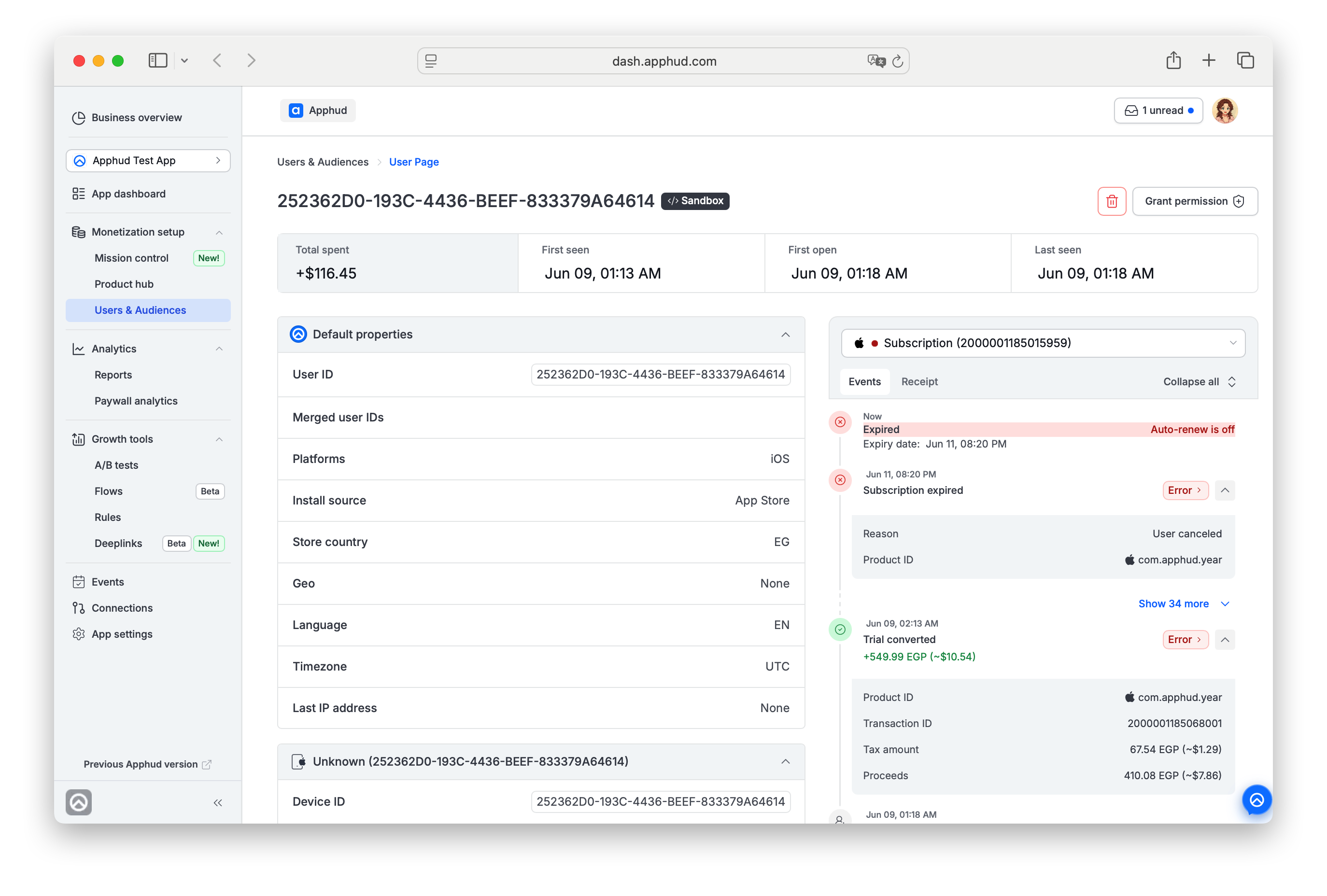The width and height of the screenshot is (1327, 896).
Task: Open A/B tests under Growth tools
Action: coord(116,465)
